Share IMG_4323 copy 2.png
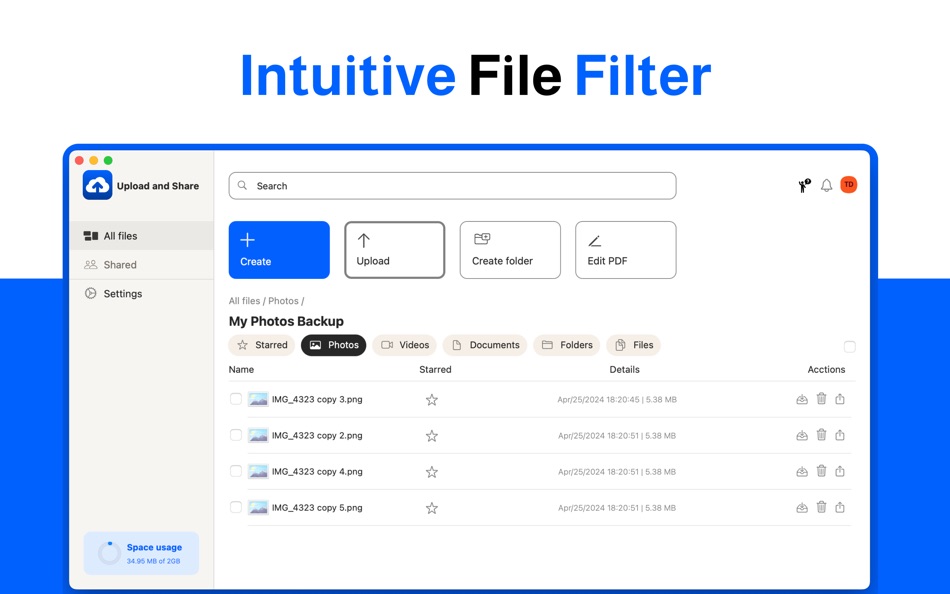The image size is (950, 594). tap(840, 435)
